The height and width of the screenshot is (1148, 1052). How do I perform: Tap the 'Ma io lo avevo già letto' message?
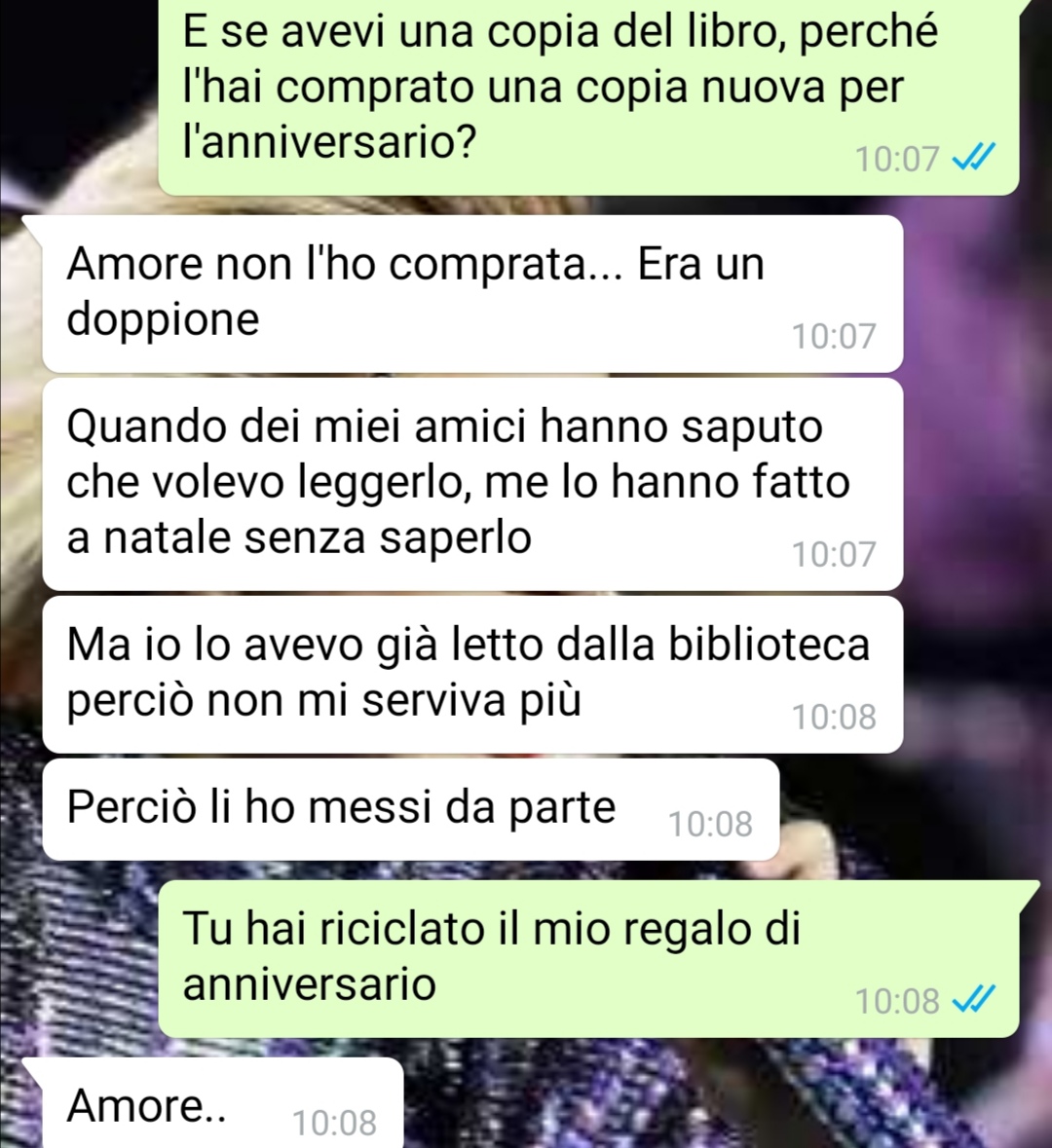coord(472,675)
